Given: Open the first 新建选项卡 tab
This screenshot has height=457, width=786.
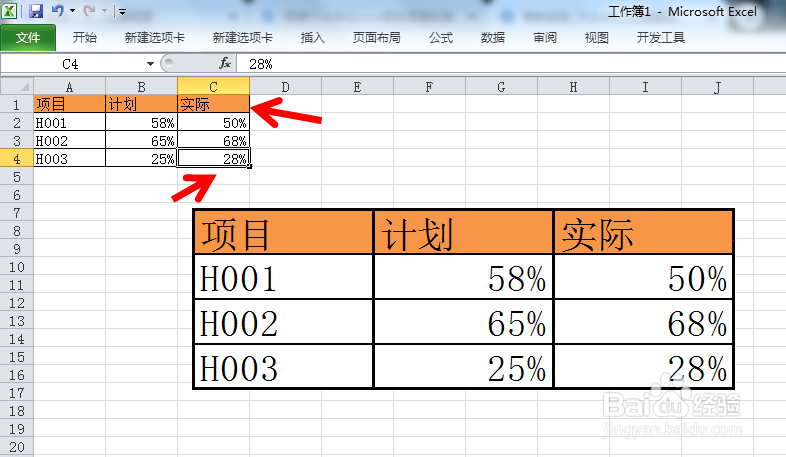Looking at the screenshot, I should tap(154, 38).
